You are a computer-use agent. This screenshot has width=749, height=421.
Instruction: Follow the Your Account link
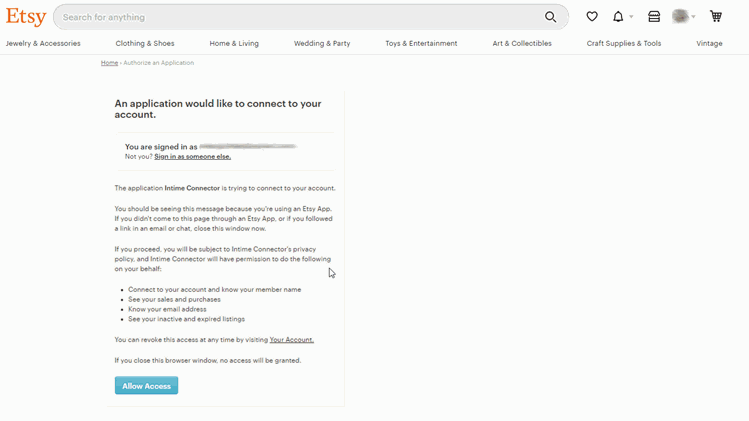(x=291, y=340)
